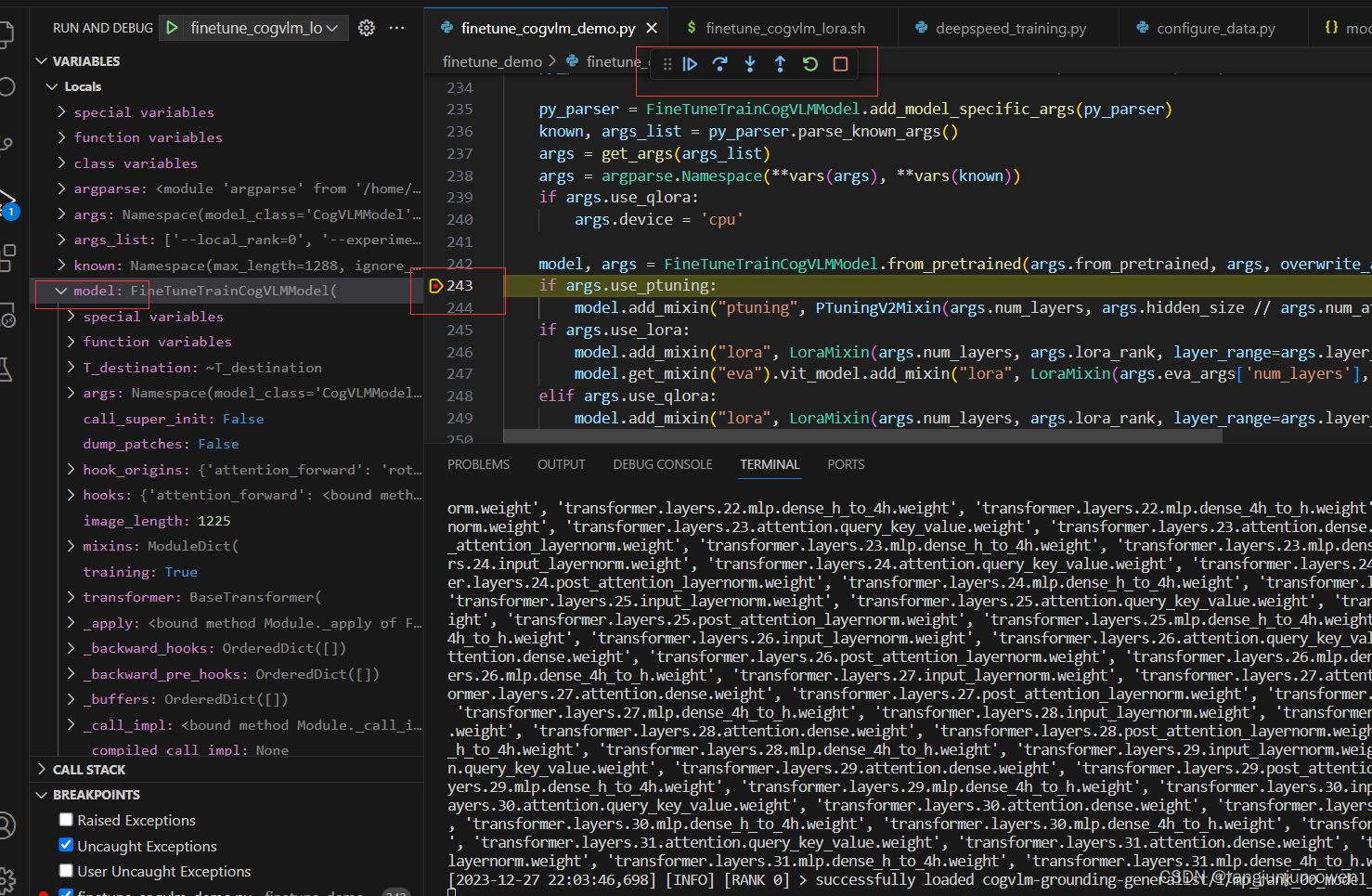Viewport: 1372px width, 896px height.
Task: Toggle Uncaught Exceptions breakpoint
Action: (x=66, y=845)
